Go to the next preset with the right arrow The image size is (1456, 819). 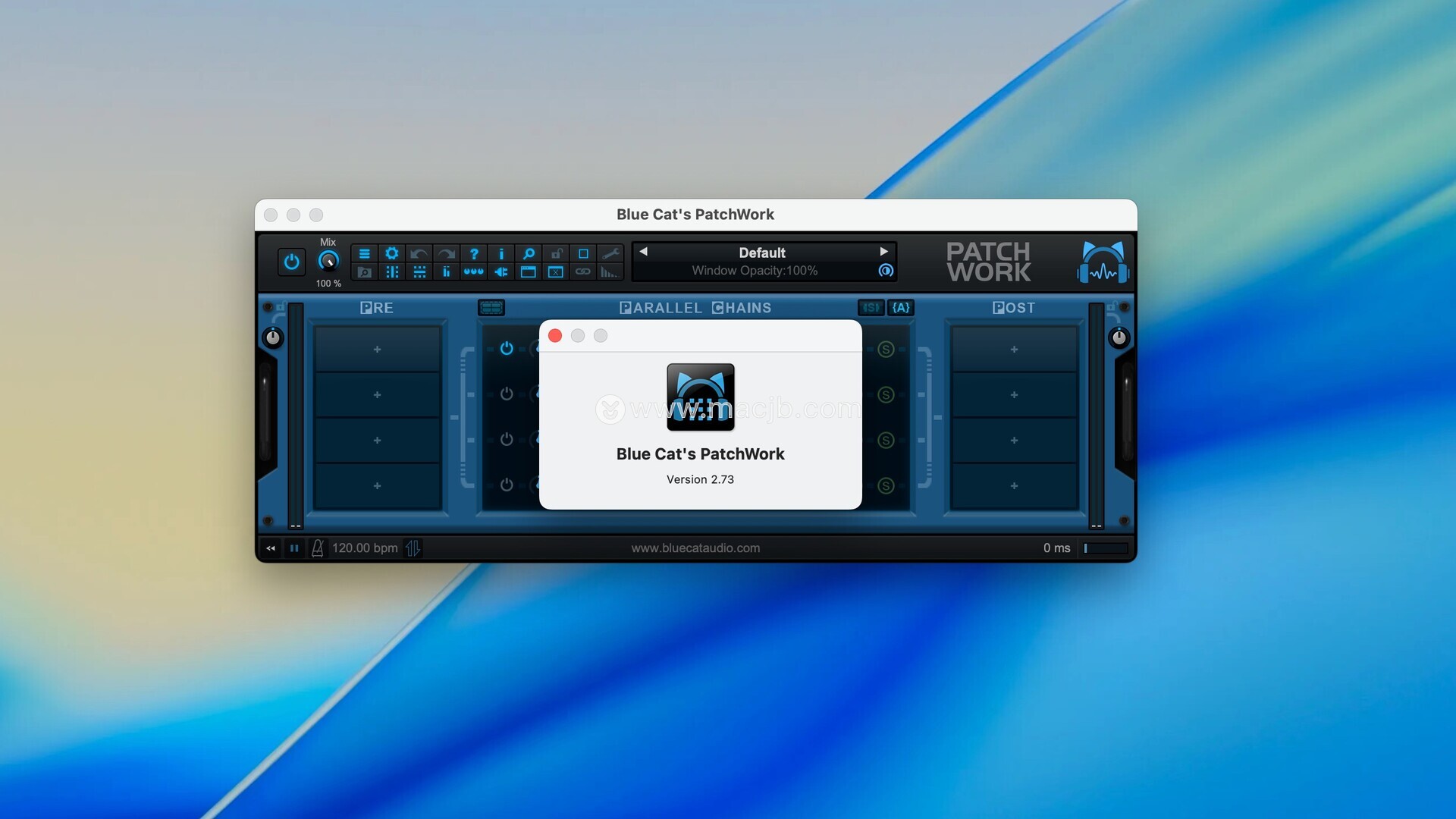tap(883, 252)
